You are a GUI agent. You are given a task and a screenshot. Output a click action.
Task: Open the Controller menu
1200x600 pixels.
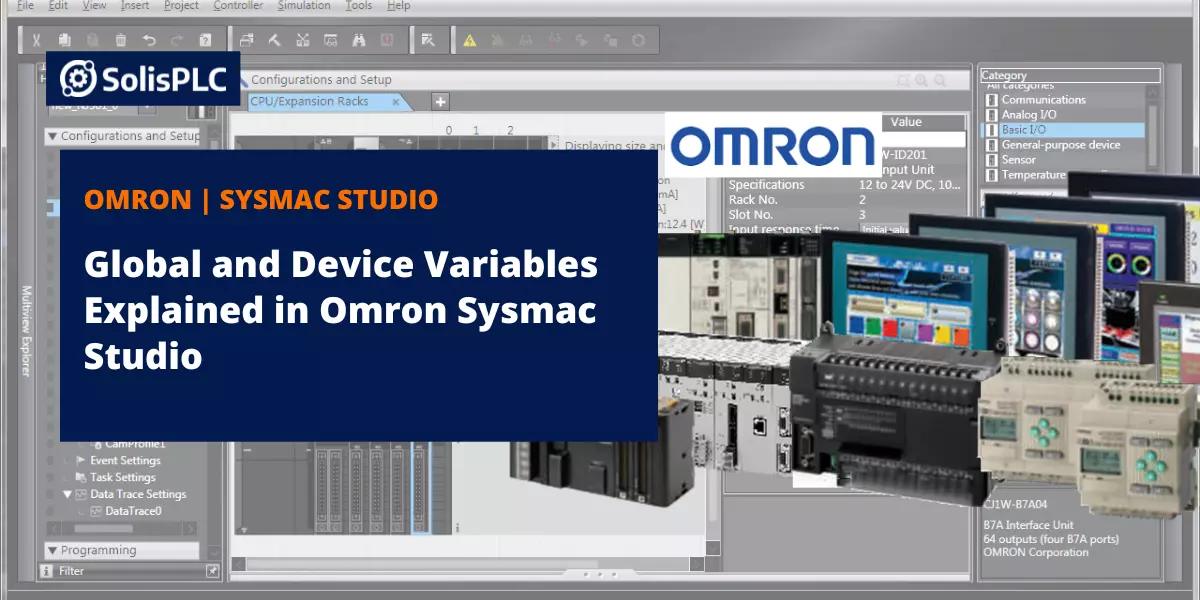(x=237, y=5)
